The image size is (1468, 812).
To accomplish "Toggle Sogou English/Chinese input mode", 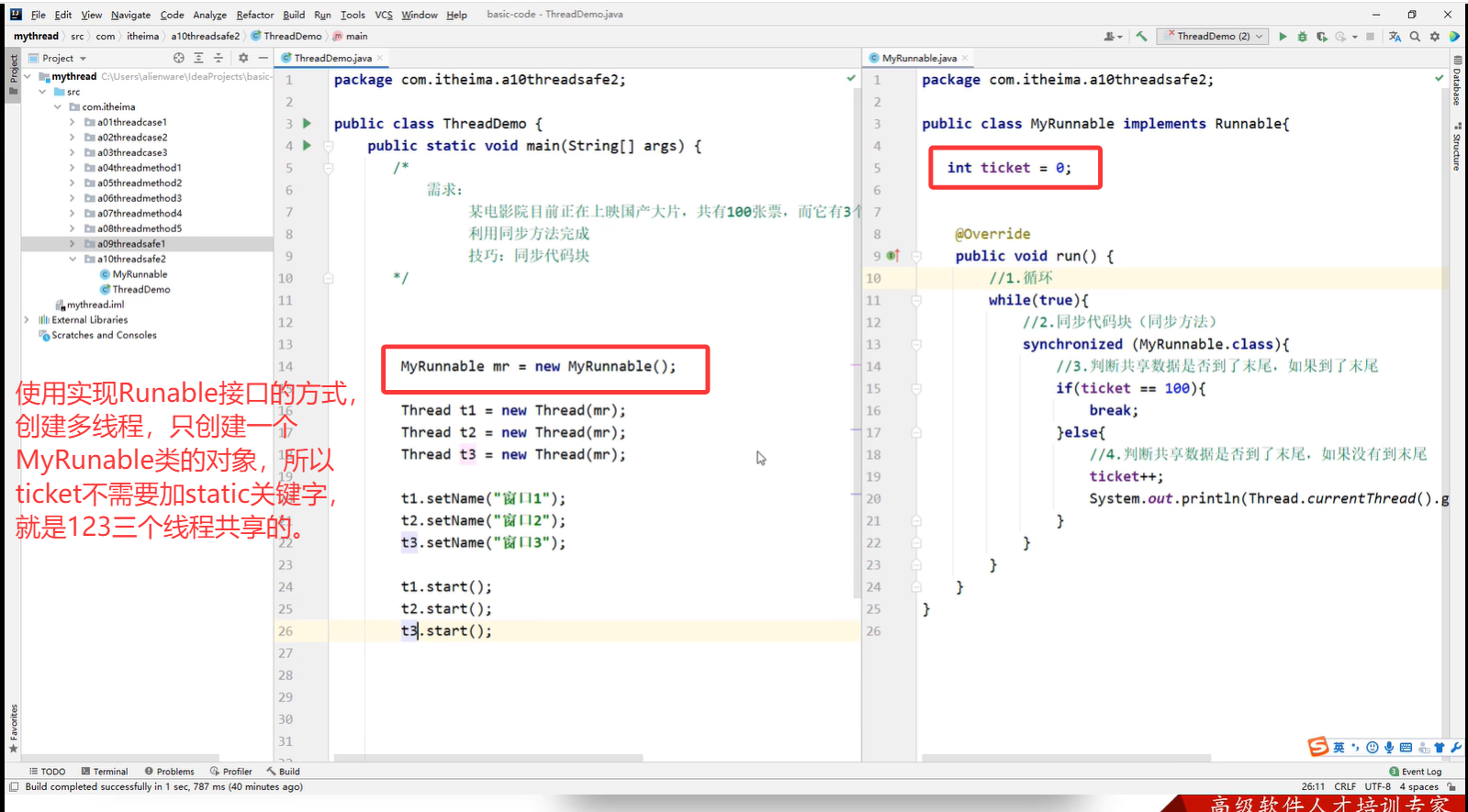I will pos(1339,748).
